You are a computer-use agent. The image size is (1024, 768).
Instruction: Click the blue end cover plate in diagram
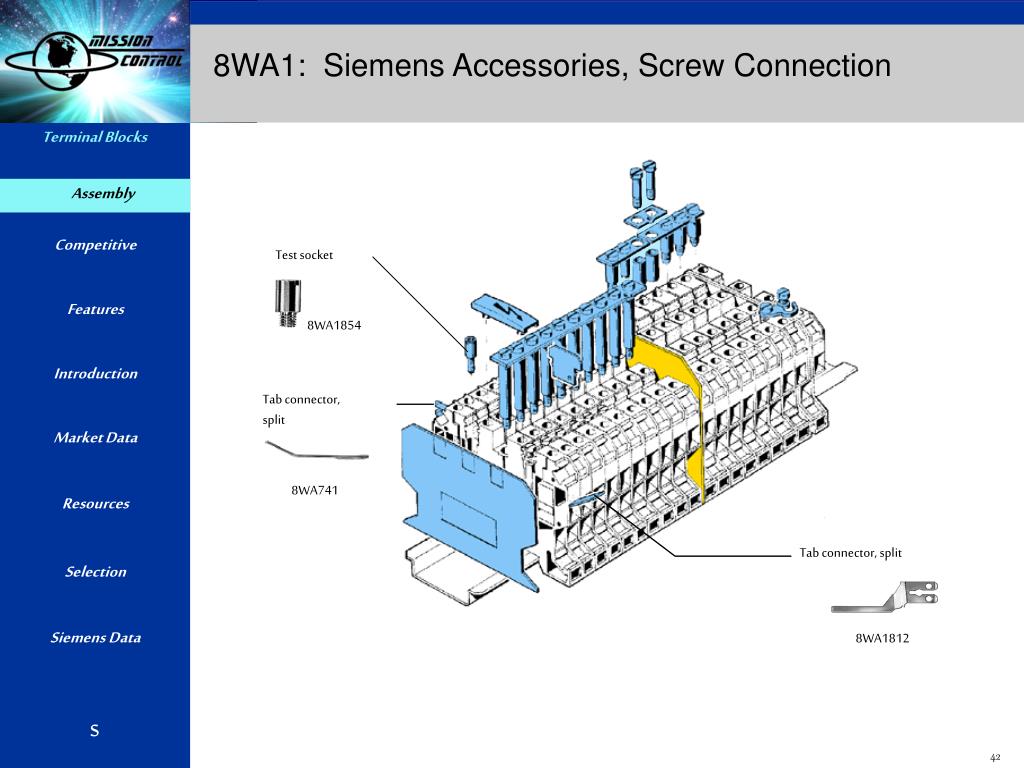tap(472, 506)
